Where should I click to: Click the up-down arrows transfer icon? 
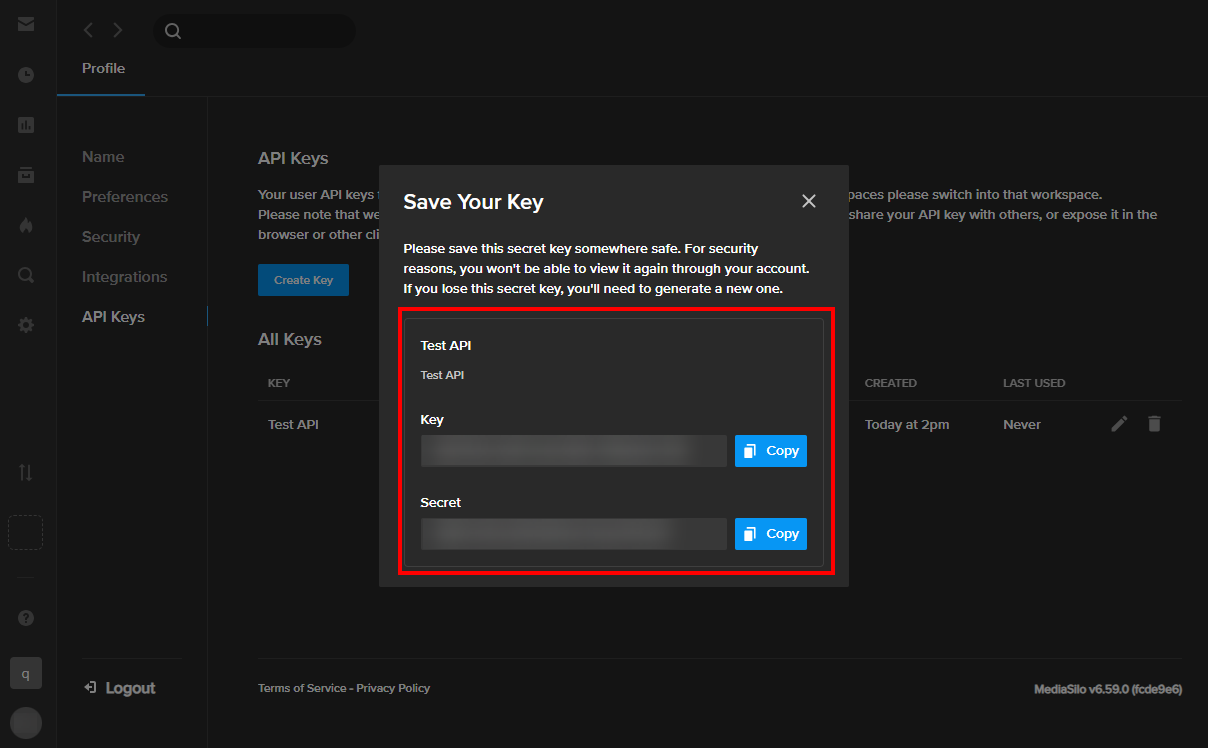(26, 473)
